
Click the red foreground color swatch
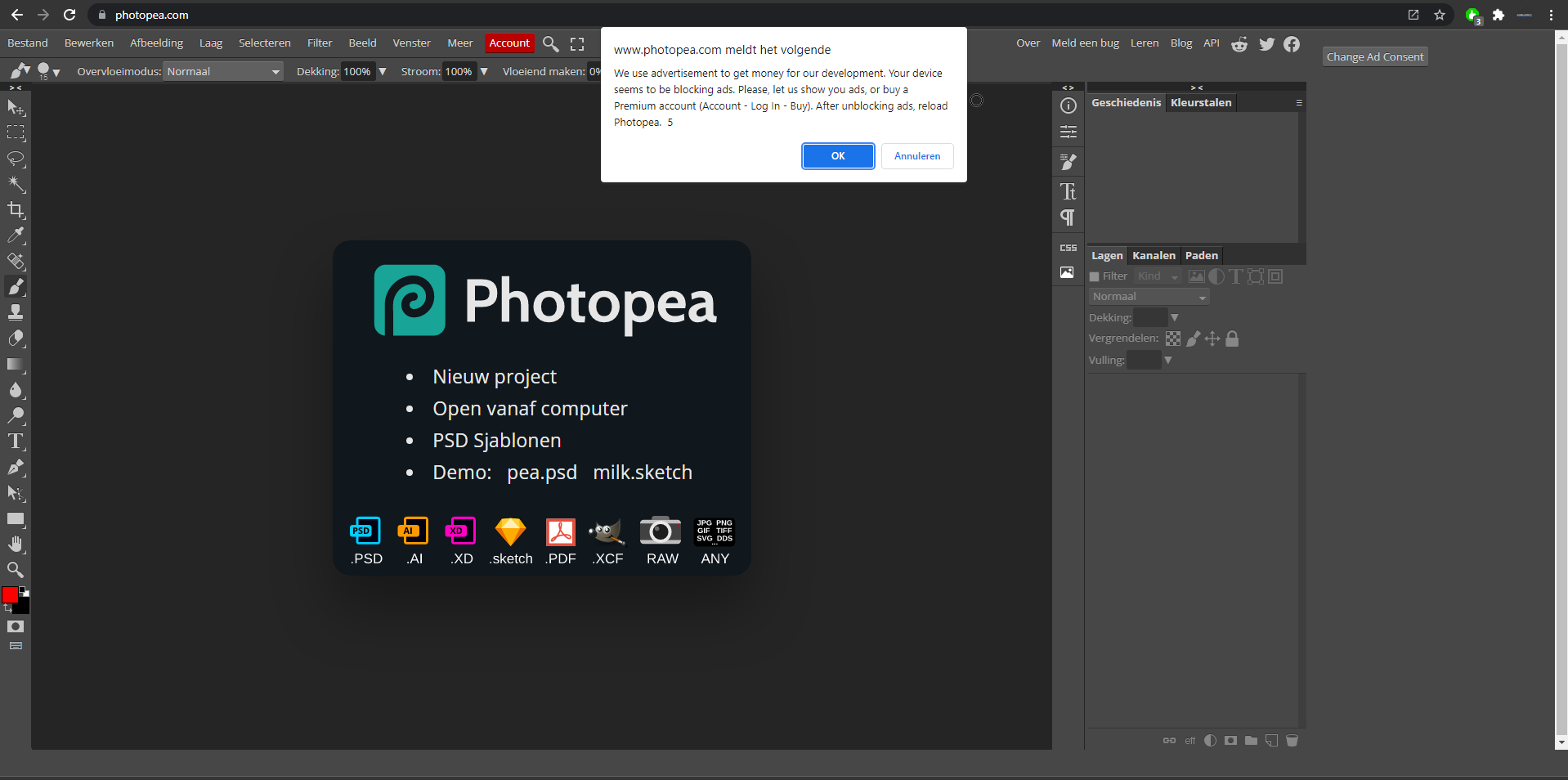pos(8,595)
